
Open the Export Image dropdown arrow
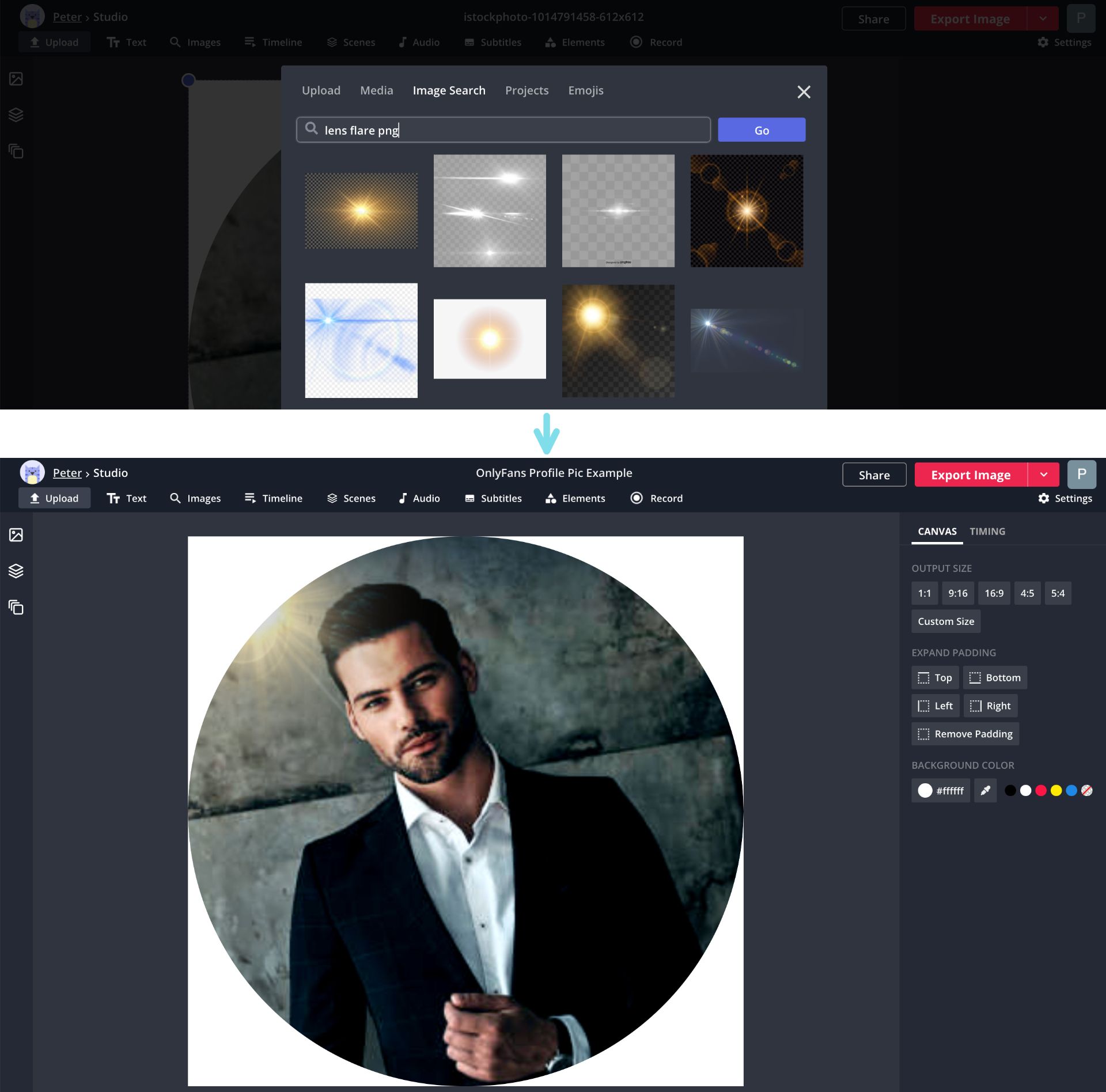tap(1044, 475)
